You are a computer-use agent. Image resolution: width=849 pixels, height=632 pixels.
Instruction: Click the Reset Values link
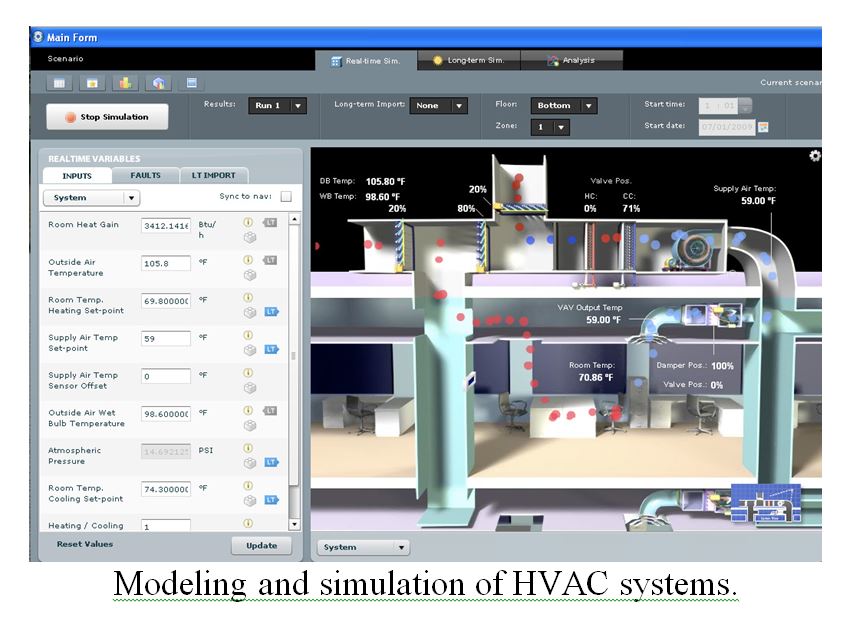[85, 545]
